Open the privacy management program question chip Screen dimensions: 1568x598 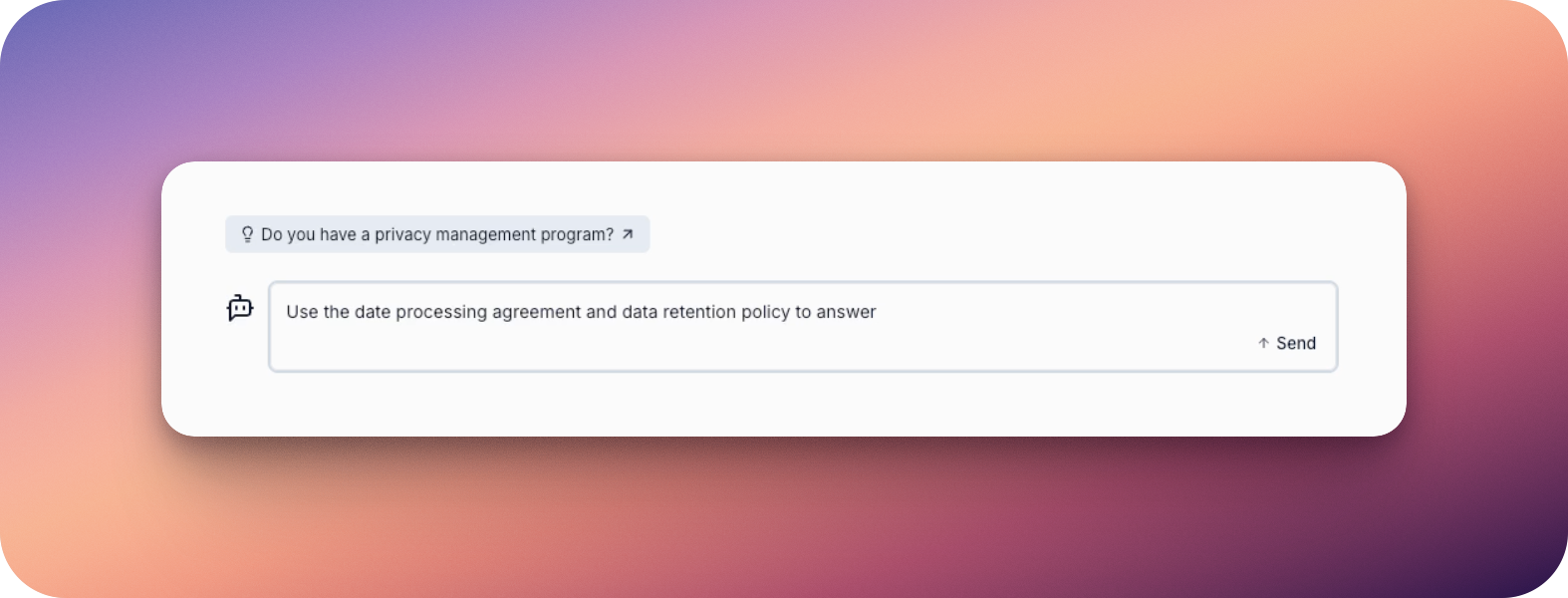coord(437,234)
